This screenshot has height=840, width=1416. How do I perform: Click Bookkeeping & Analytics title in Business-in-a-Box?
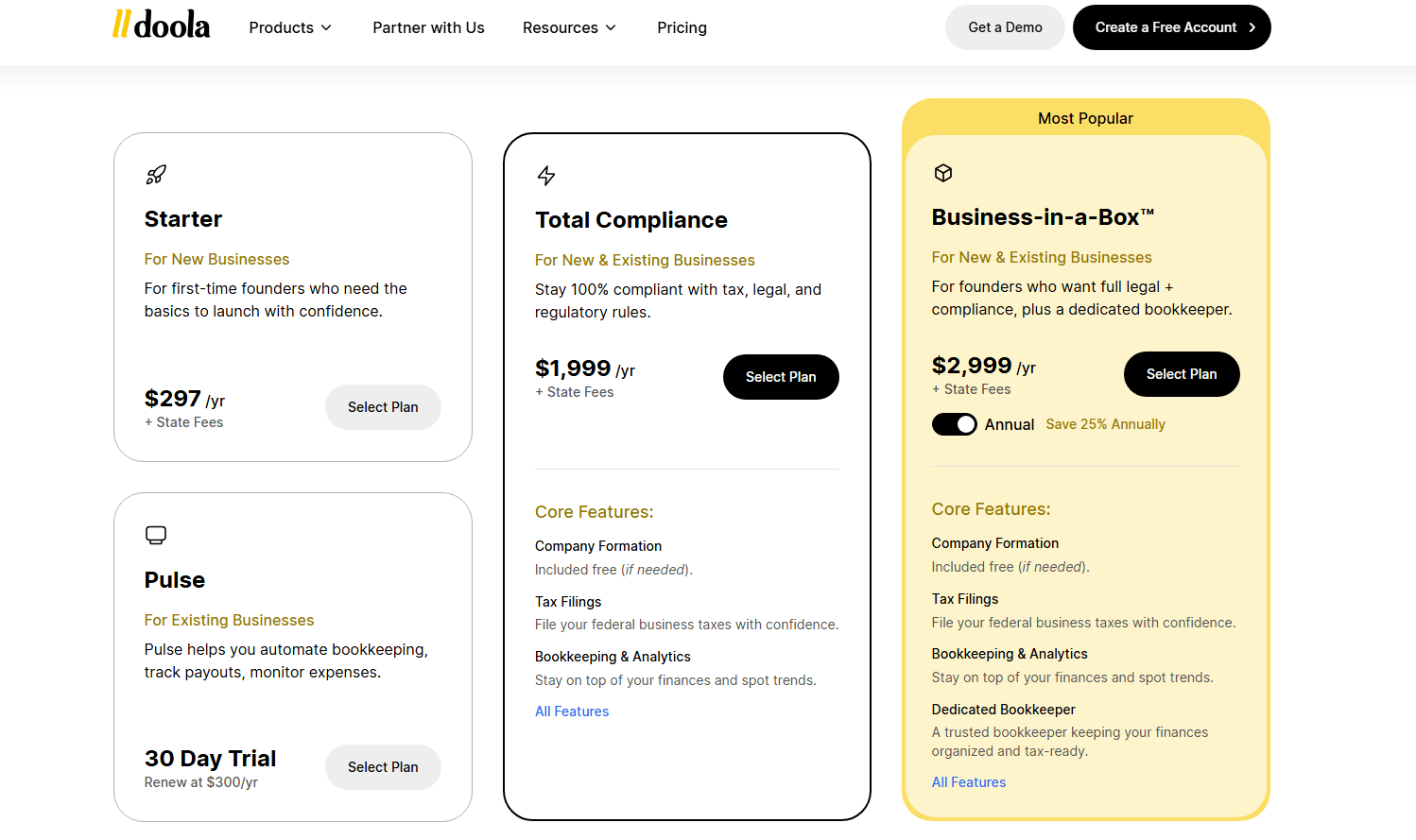pyautogui.click(x=1010, y=654)
